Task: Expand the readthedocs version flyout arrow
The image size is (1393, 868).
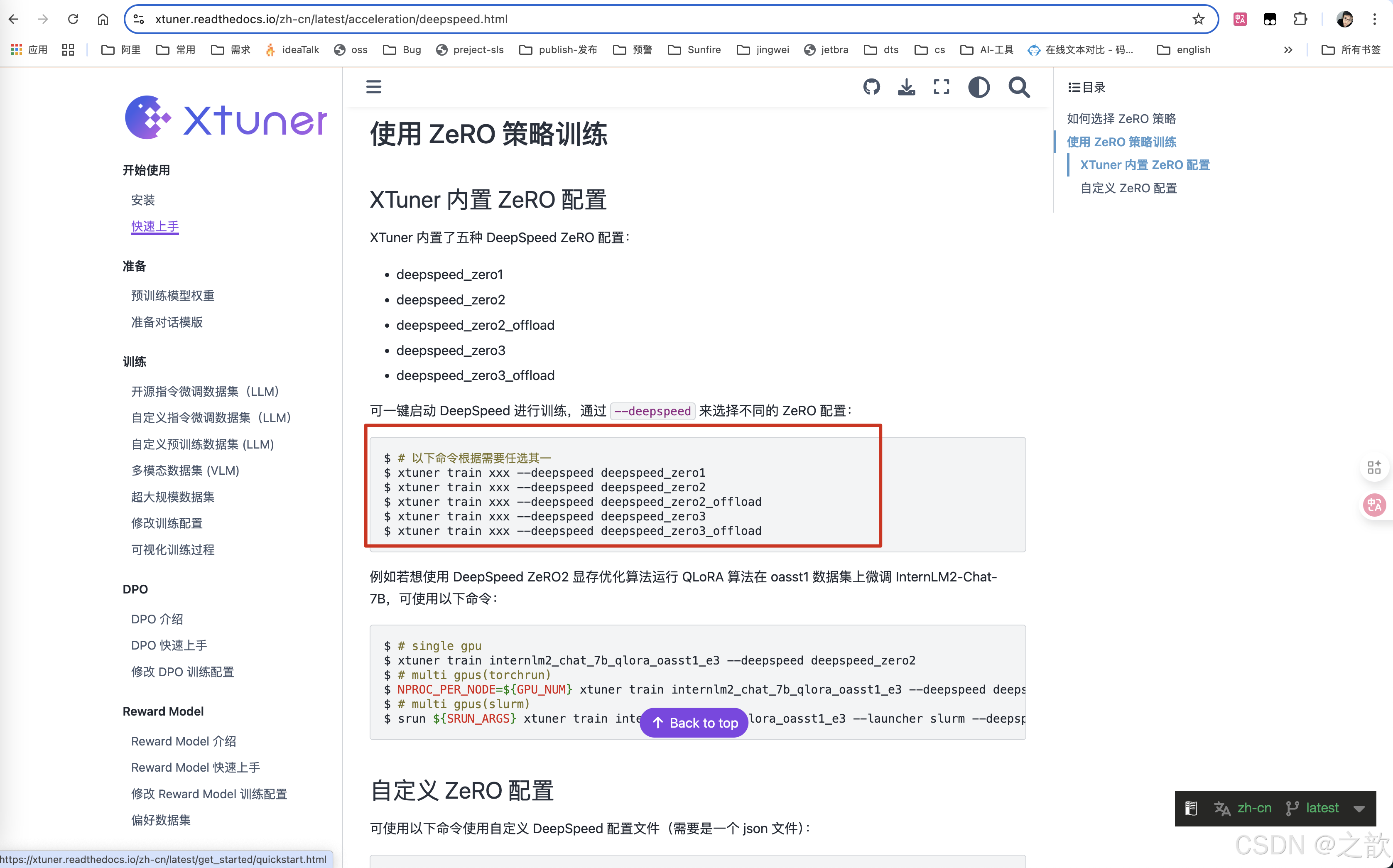Action: tap(1359, 808)
